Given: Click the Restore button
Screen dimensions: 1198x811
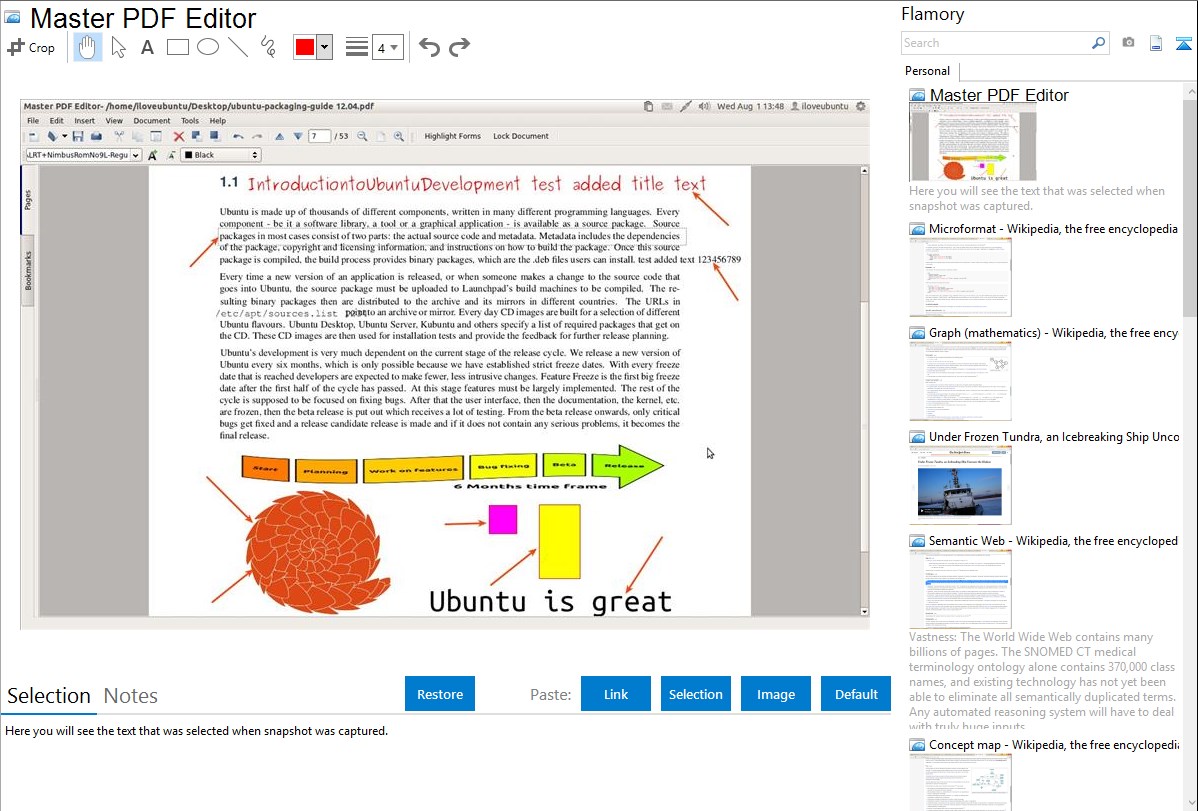Looking at the screenshot, I should 440,694.
